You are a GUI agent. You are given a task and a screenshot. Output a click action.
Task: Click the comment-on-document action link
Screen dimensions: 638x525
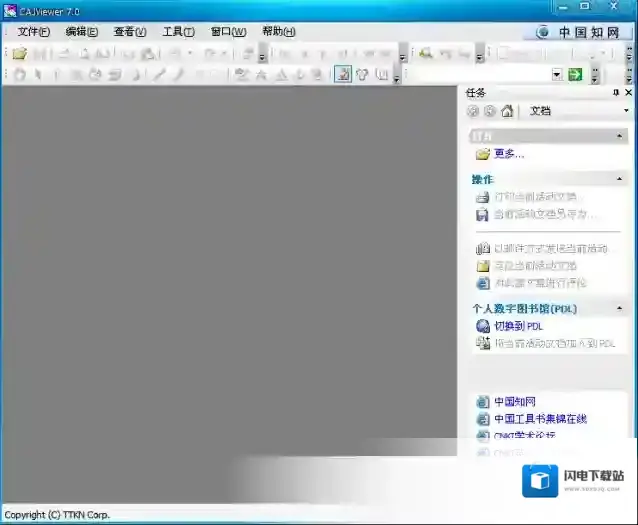tap(531, 283)
